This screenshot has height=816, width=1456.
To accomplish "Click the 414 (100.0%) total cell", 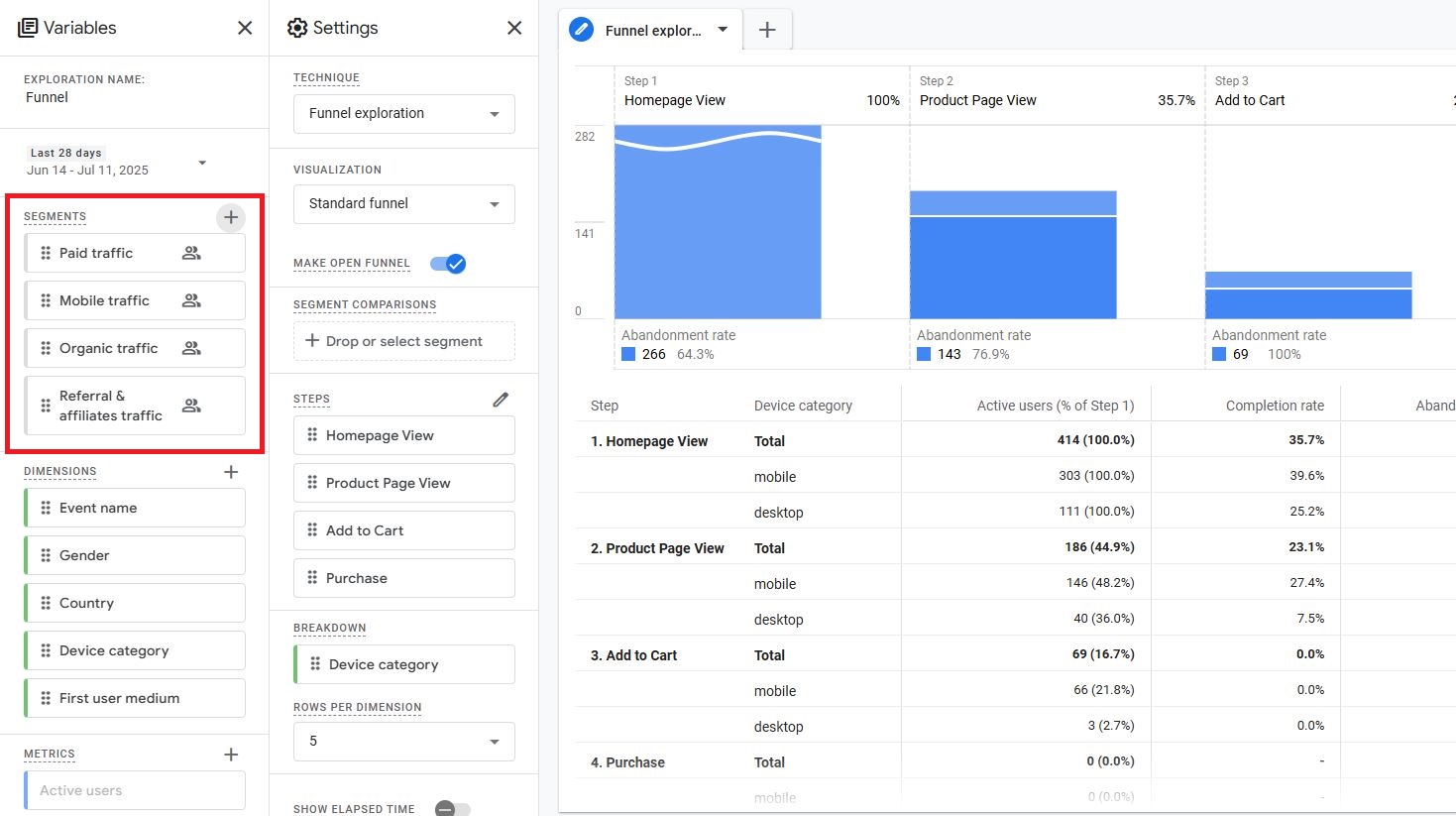I will tap(1095, 440).
